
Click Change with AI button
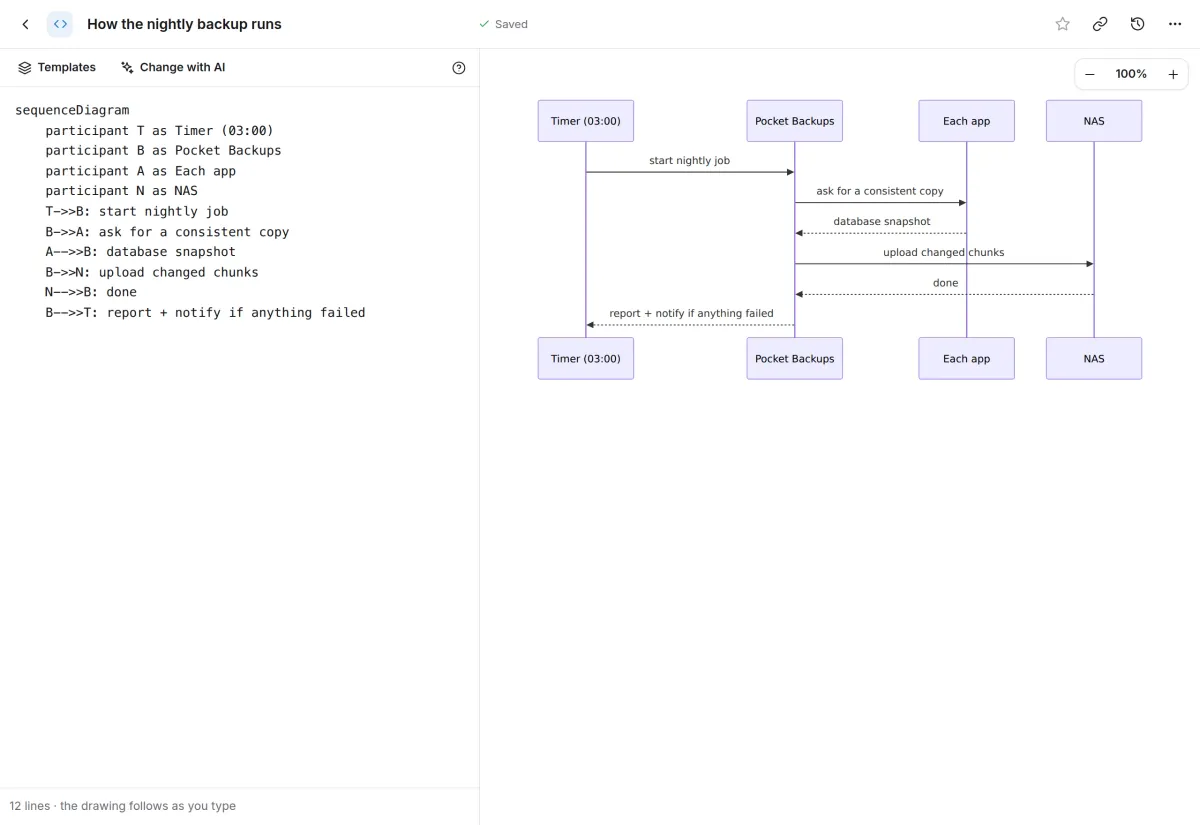173,68
